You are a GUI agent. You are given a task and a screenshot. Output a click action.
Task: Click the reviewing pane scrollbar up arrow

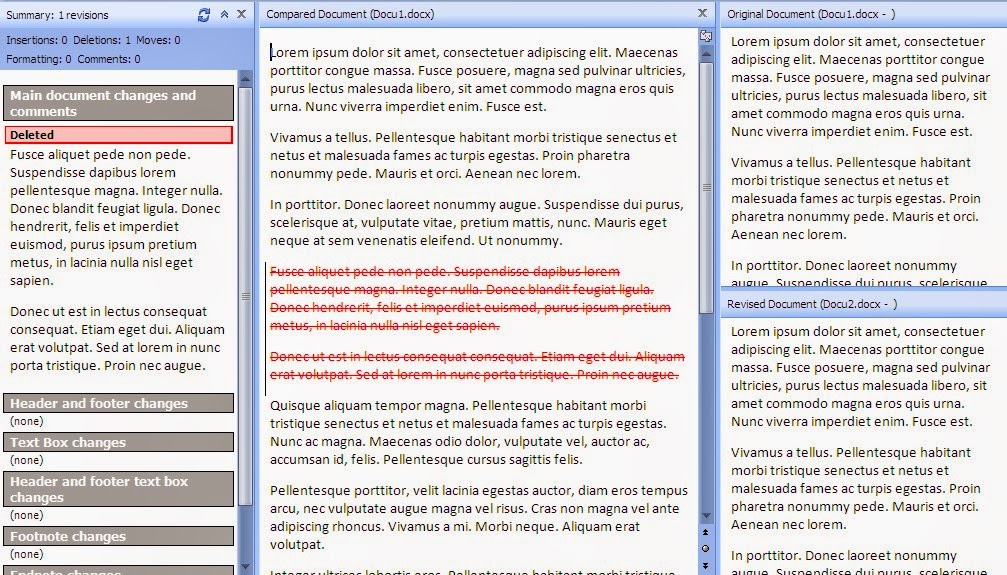[x=245, y=79]
